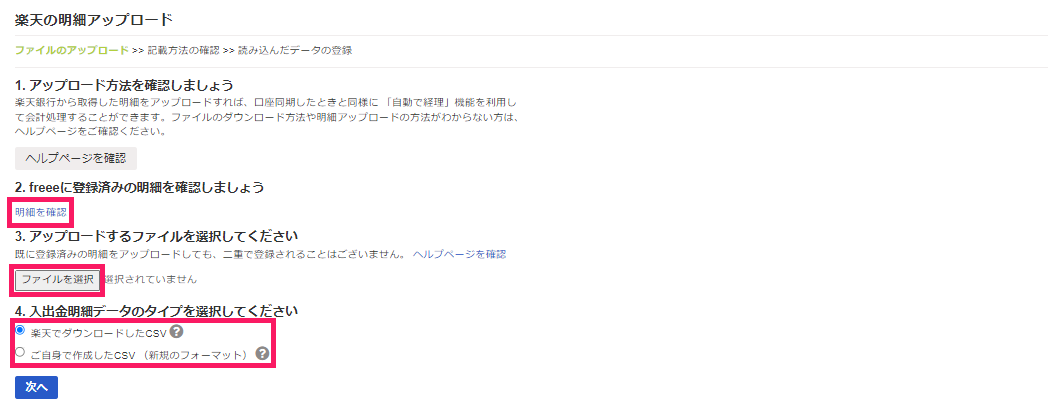
Task: Click the 読み込んだデータの登録 breadcrumb text
Action: 295,50
